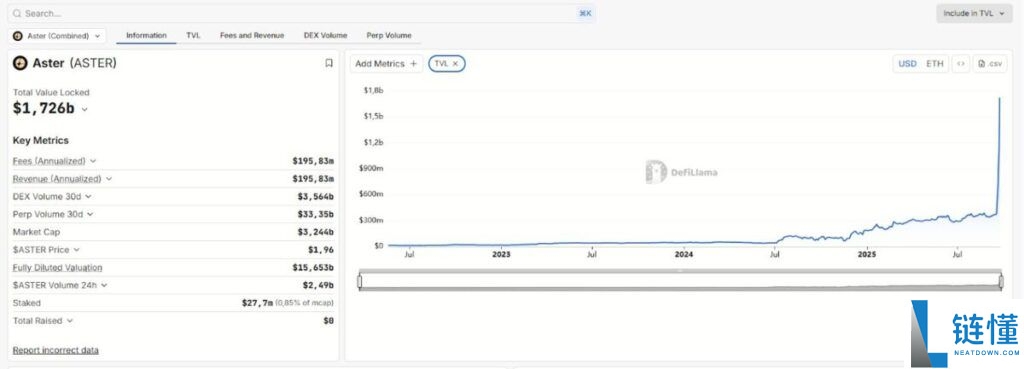The height and width of the screenshot is (369, 1024).
Task: Click the 2023 x-axis label
Action: tap(502, 255)
